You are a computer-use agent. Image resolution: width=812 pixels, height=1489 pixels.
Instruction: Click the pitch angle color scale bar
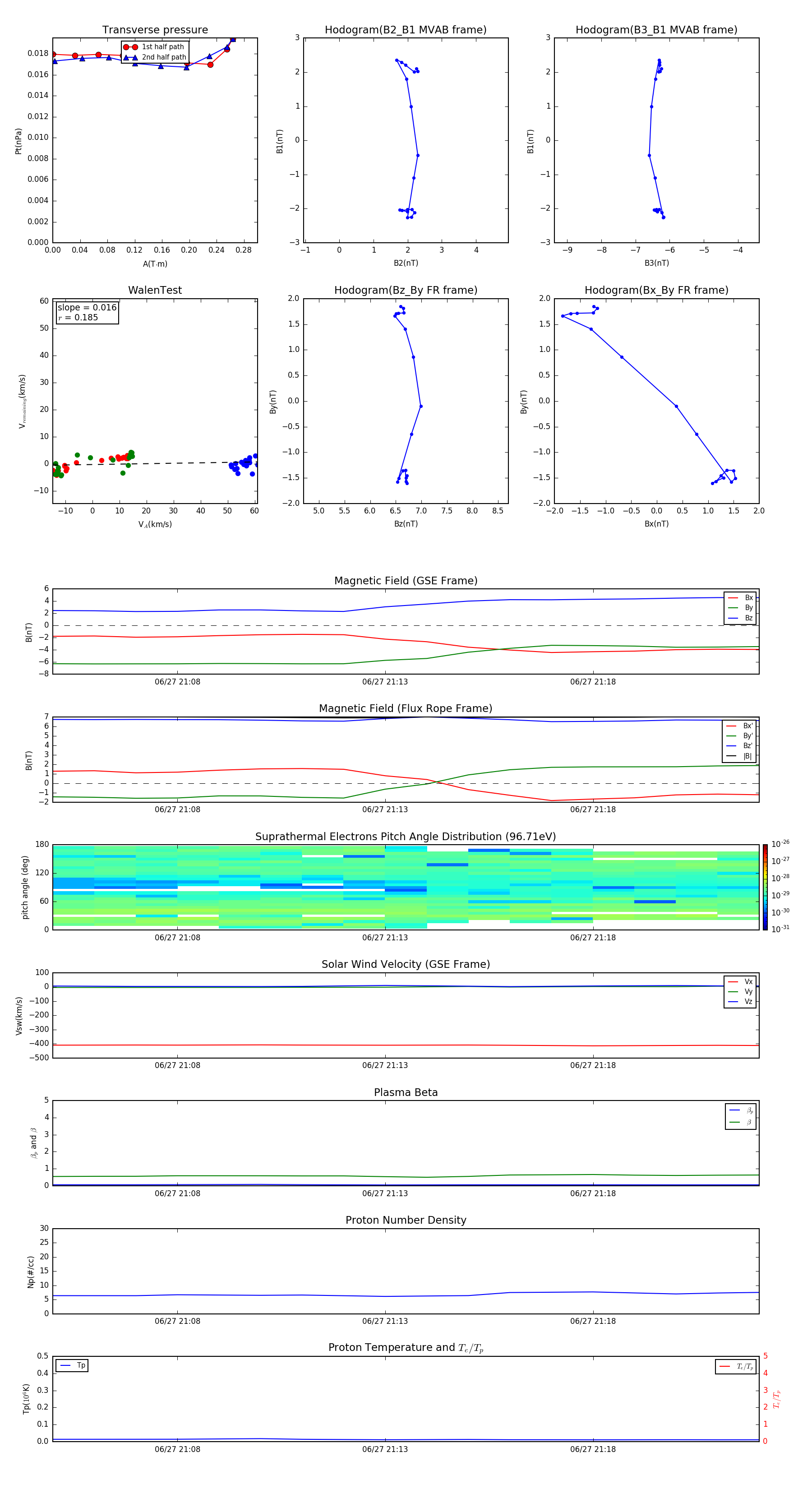click(x=765, y=887)
